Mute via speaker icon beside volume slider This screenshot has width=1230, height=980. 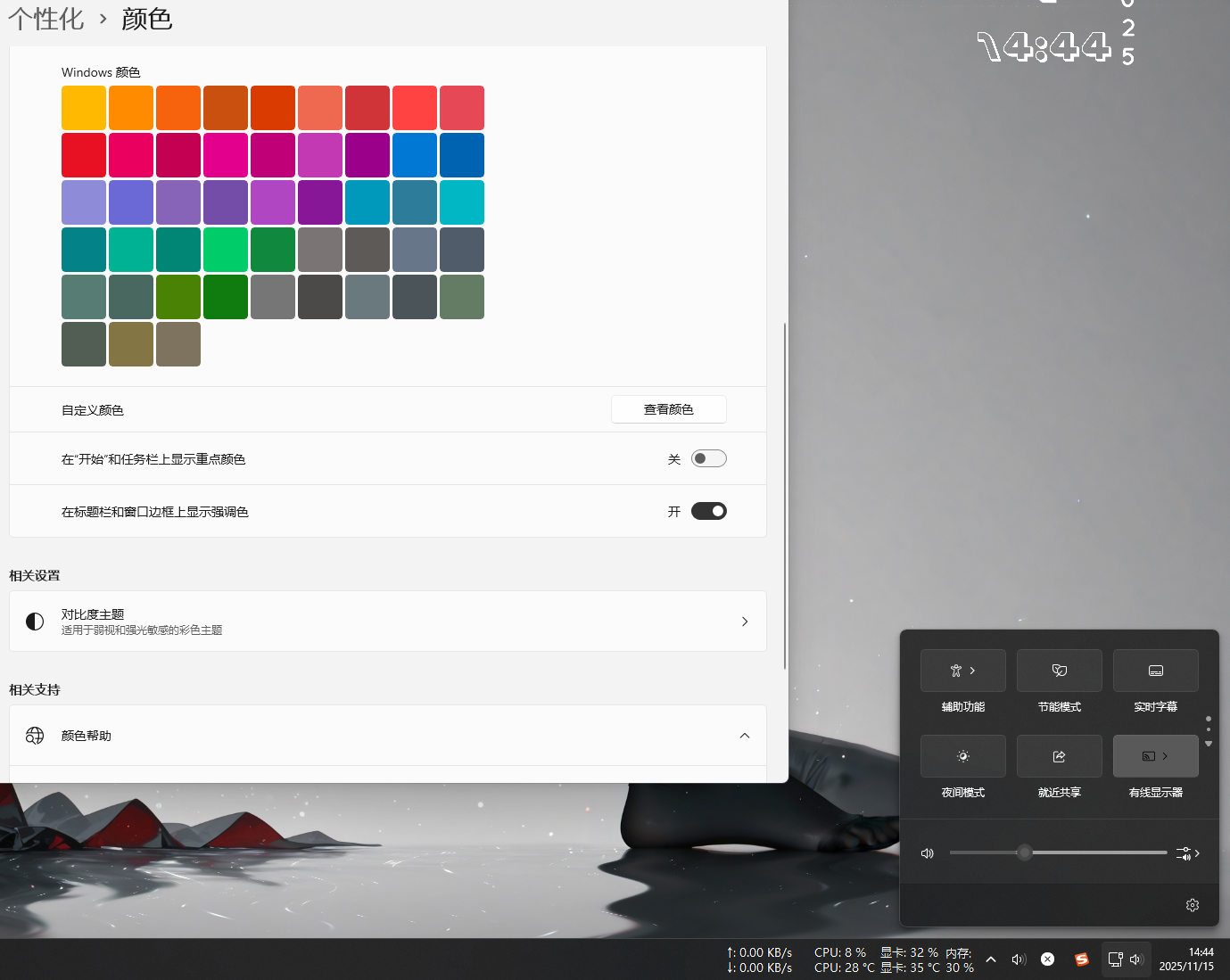[928, 853]
